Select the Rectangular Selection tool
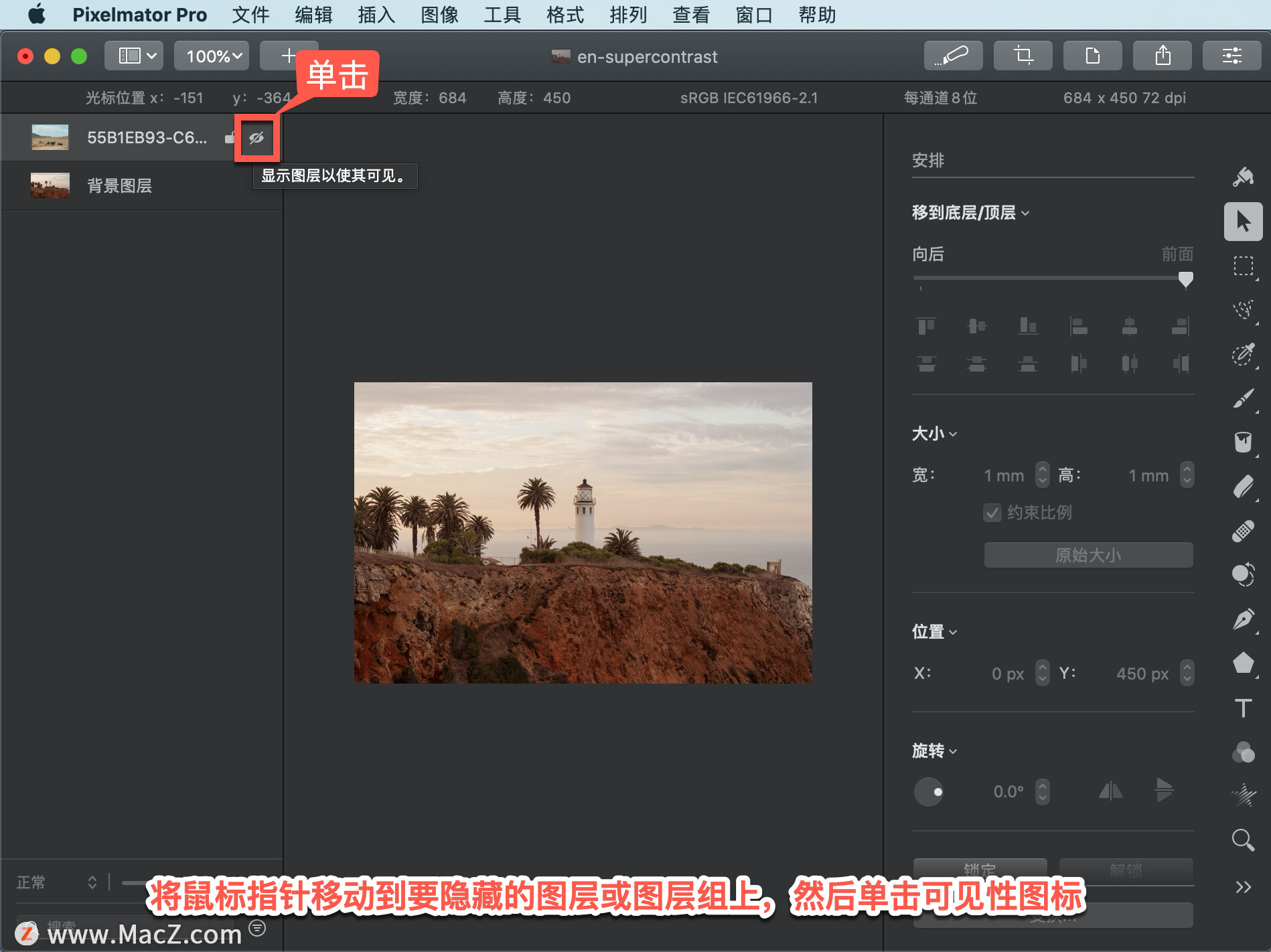1271x952 pixels. (1243, 266)
